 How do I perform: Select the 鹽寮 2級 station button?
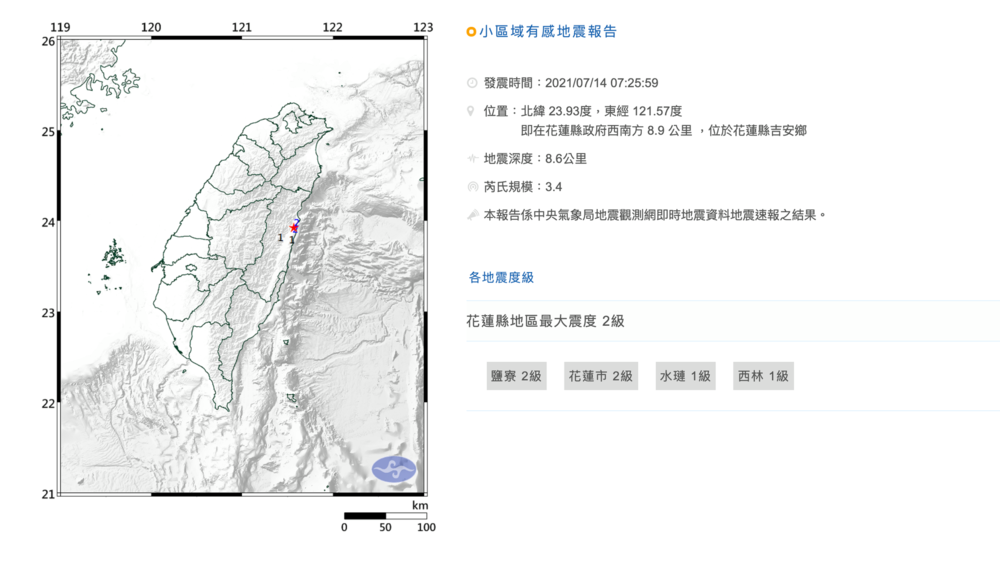coord(515,376)
